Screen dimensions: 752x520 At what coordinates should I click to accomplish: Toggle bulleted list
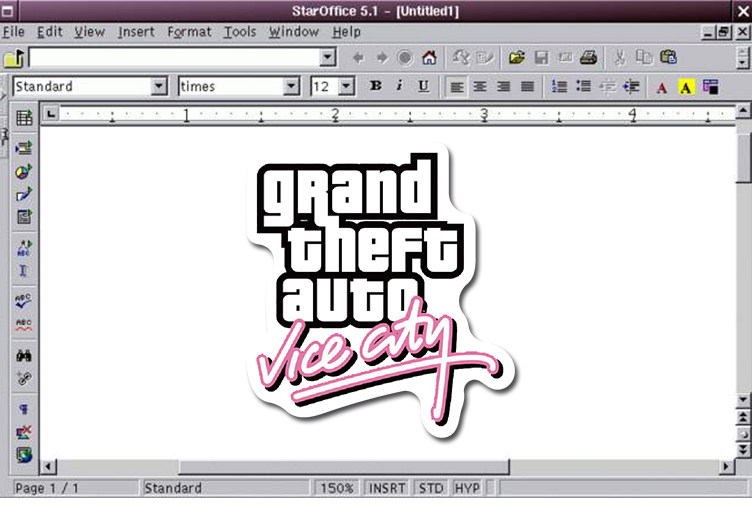tap(583, 87)
